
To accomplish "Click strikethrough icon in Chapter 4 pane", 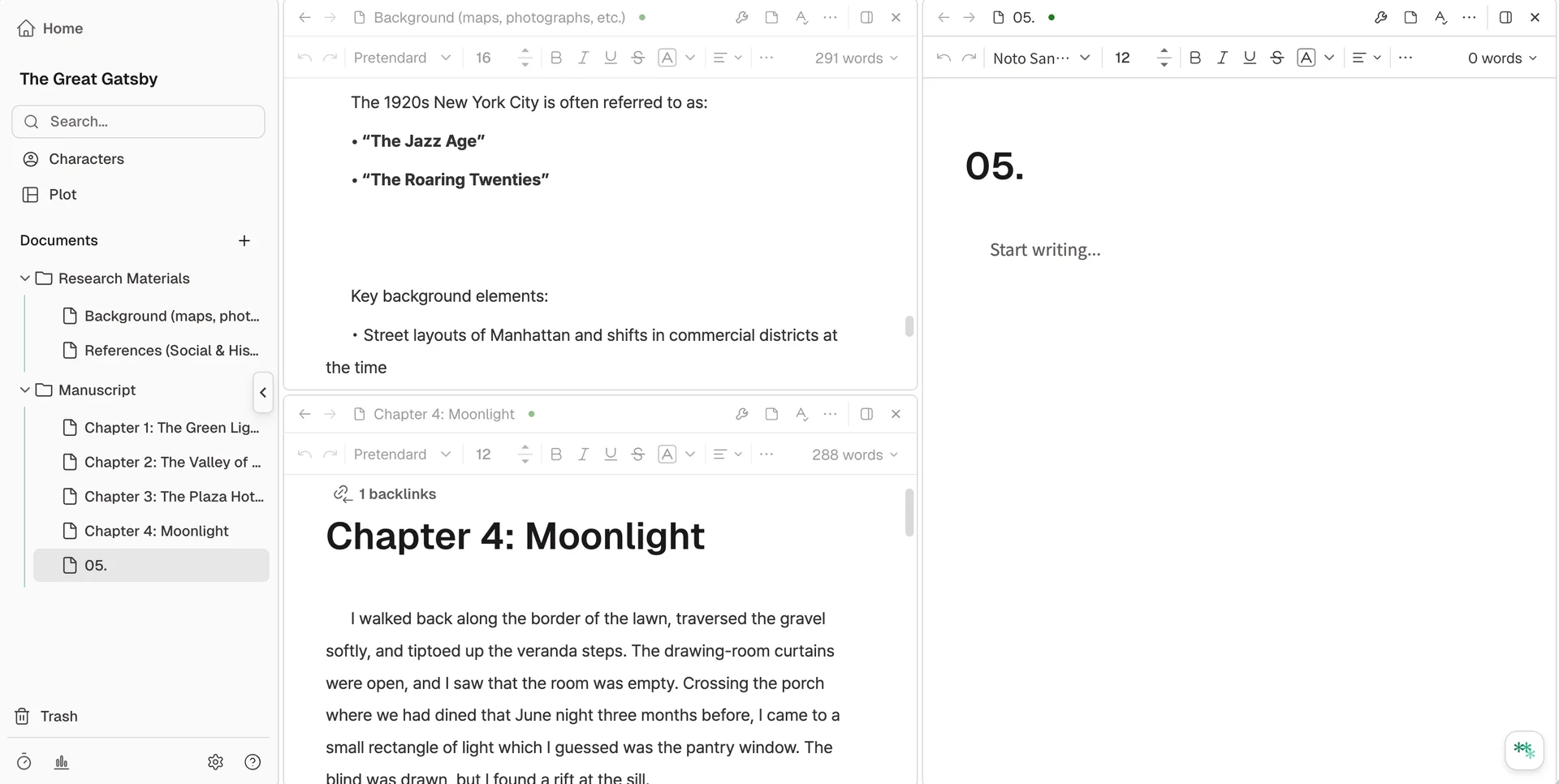I will tap(638, 454).
